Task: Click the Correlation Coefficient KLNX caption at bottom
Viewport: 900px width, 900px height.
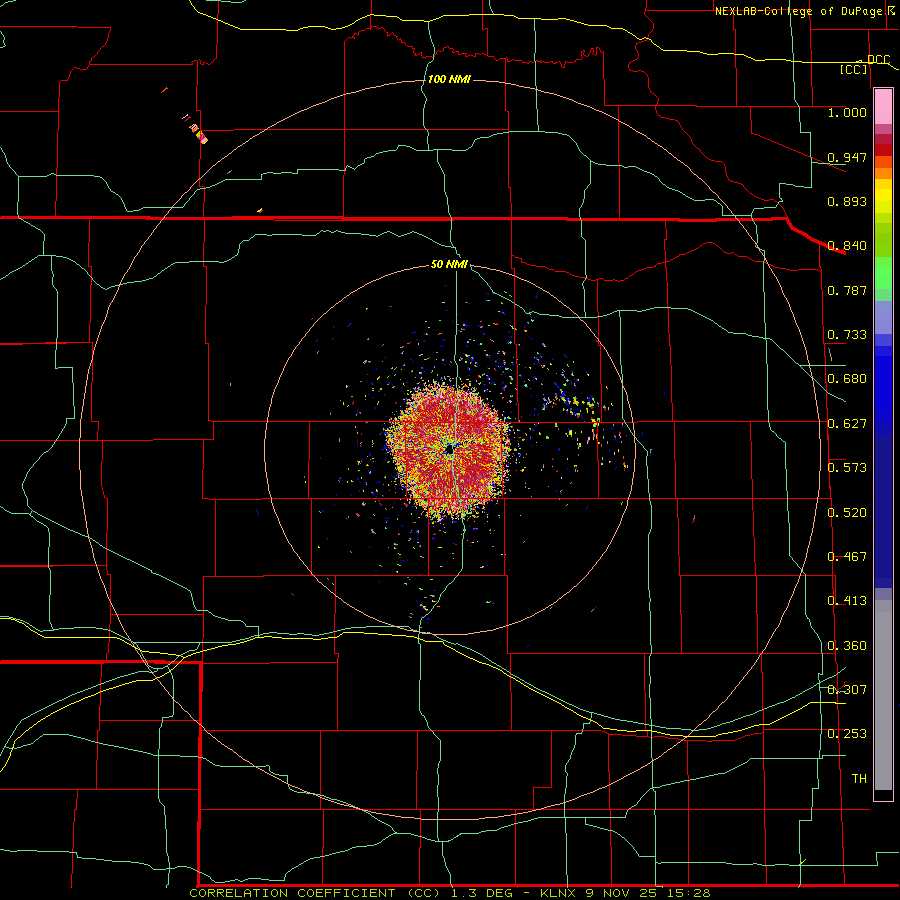Action: point(450,893)
